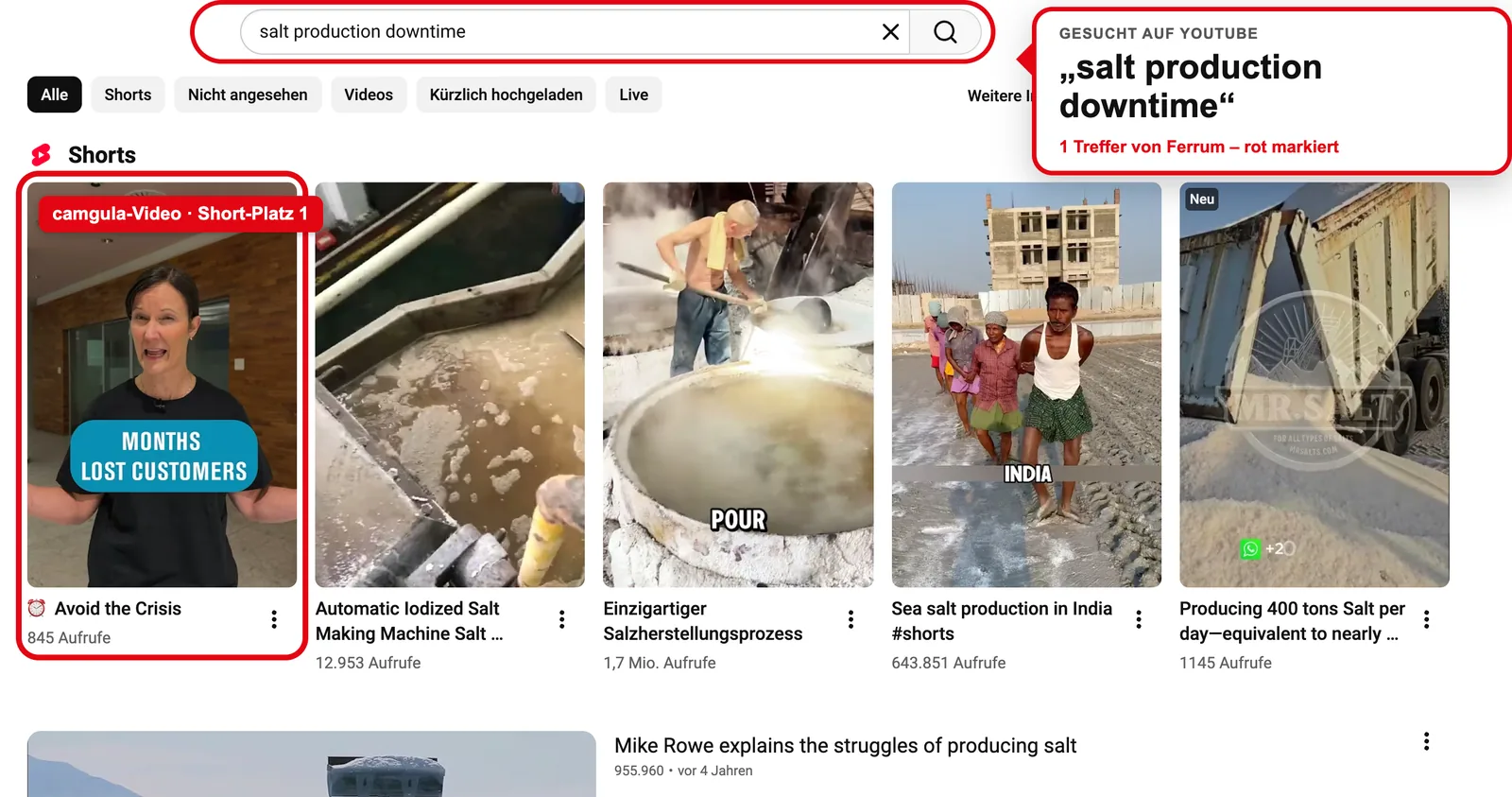Screen dimensions: 1512x797
Task: Select the Shorts filter chip
Action: (128, 95)
